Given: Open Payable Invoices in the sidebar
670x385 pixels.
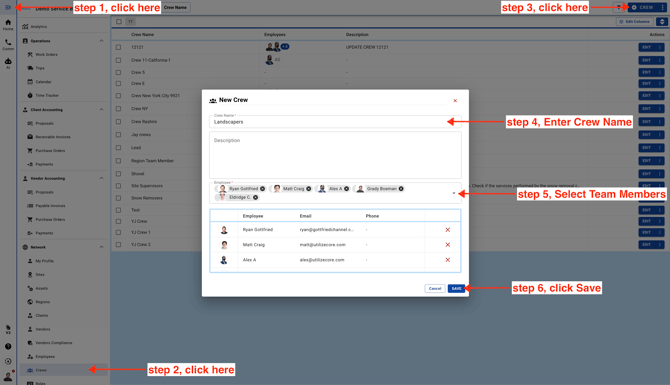Looking at the screenshot, I should [x=50, y=206].
